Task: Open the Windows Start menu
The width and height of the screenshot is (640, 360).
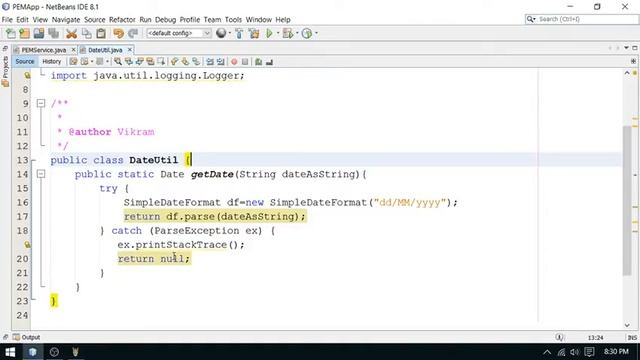Action: click(x=10, y=352)
